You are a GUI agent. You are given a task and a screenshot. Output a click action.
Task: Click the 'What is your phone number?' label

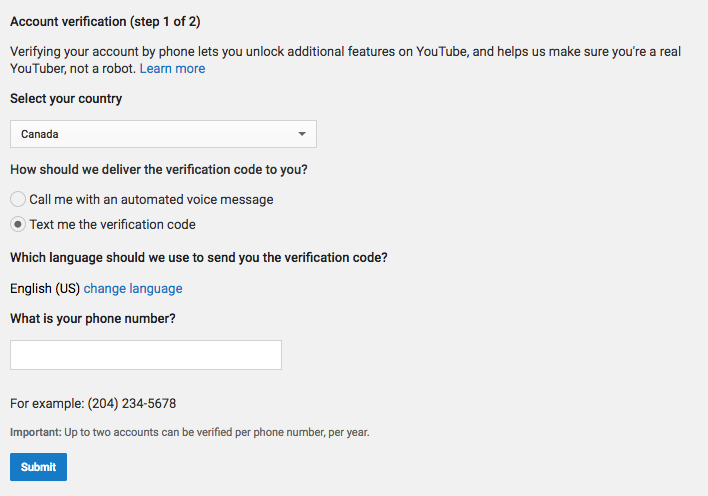click(x=93, y=318)
